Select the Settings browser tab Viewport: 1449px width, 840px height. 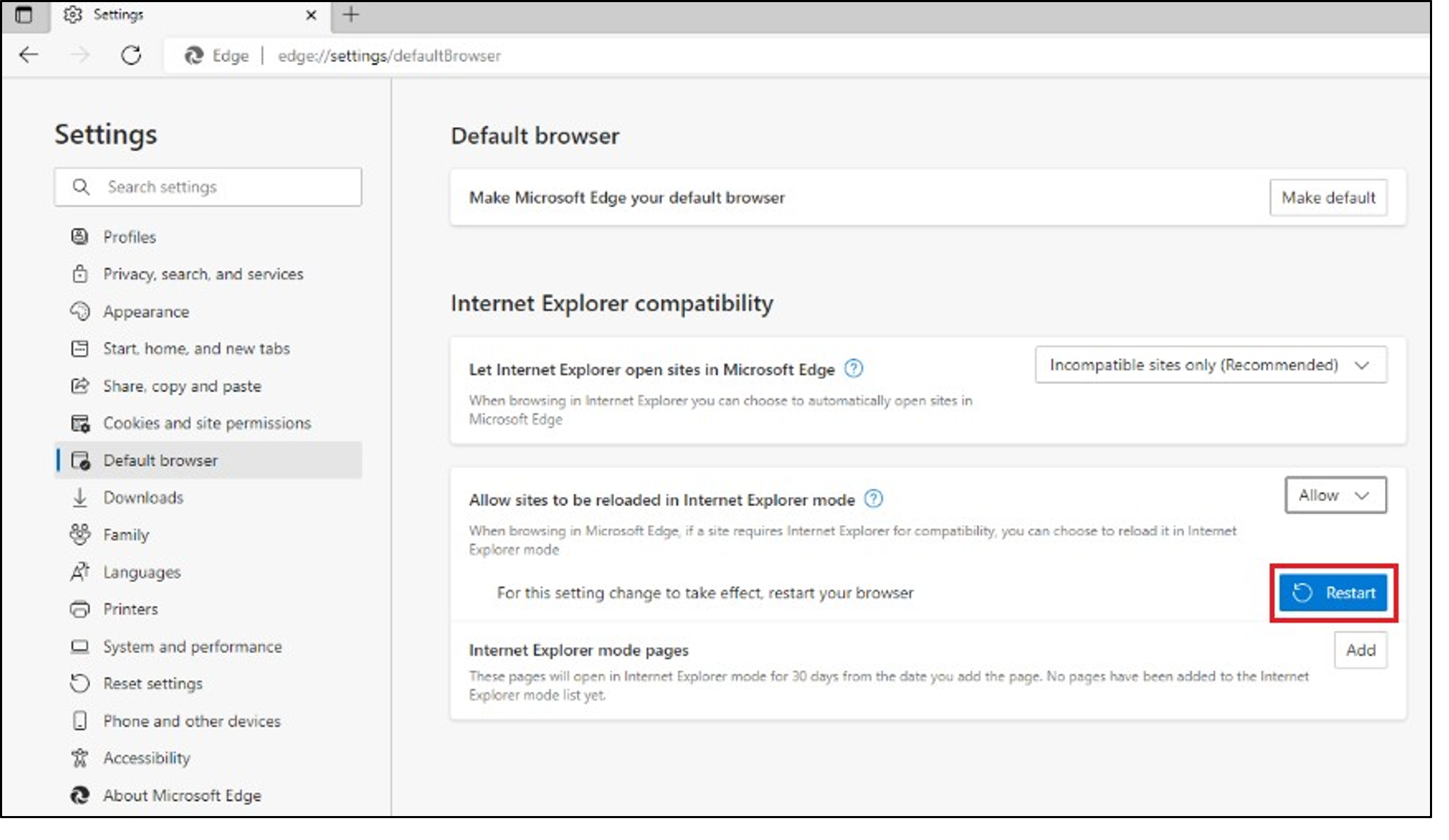190,15
